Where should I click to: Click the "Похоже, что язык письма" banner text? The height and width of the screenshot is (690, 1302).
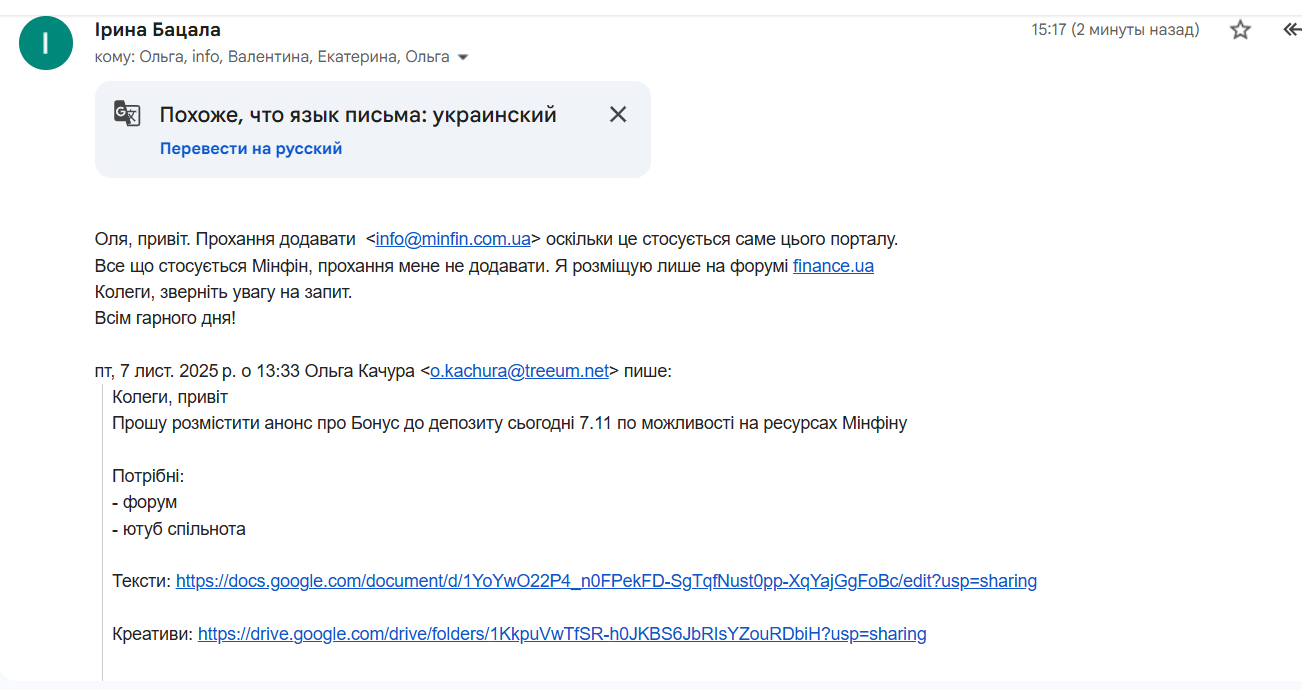(358, 115)
